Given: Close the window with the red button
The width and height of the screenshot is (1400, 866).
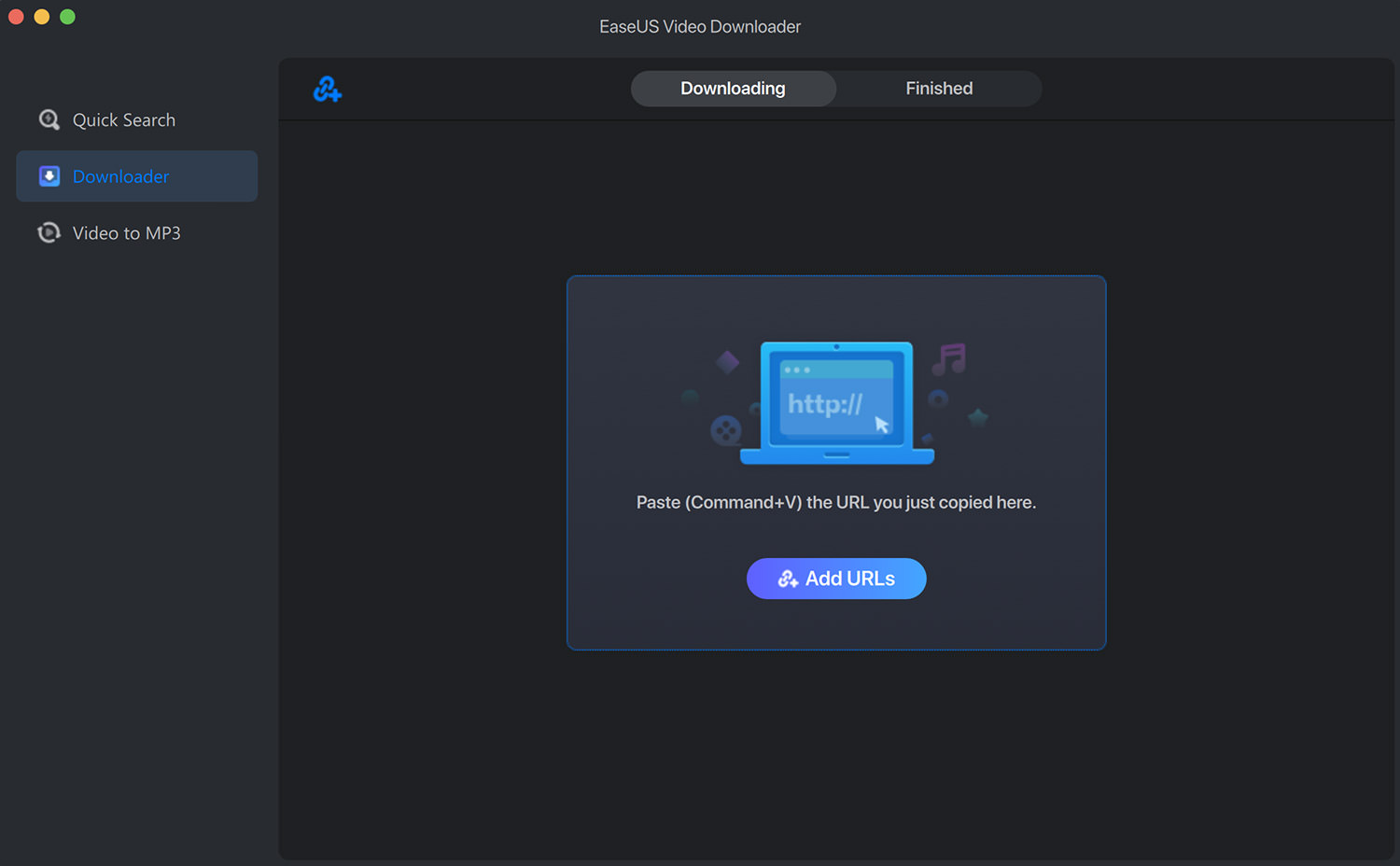Looking at the screenshot, I should click(x=16, y=17).
